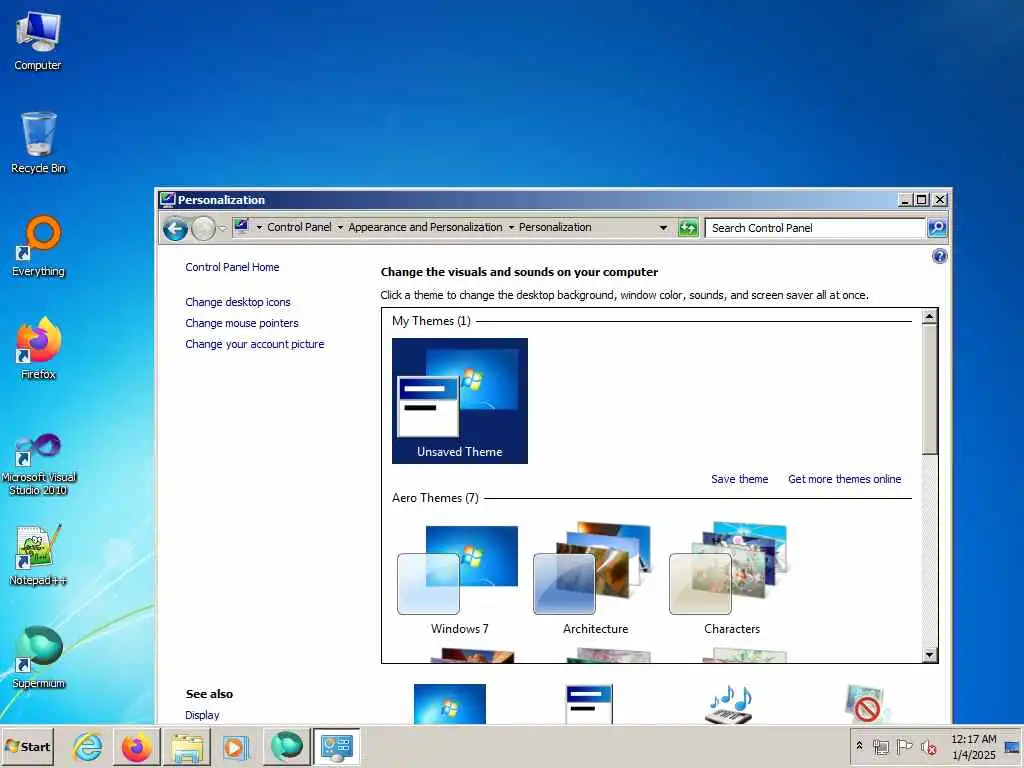Click in the Search Control Panel field
Viewport: 1024px width, 768px height.
coord(815,228)
